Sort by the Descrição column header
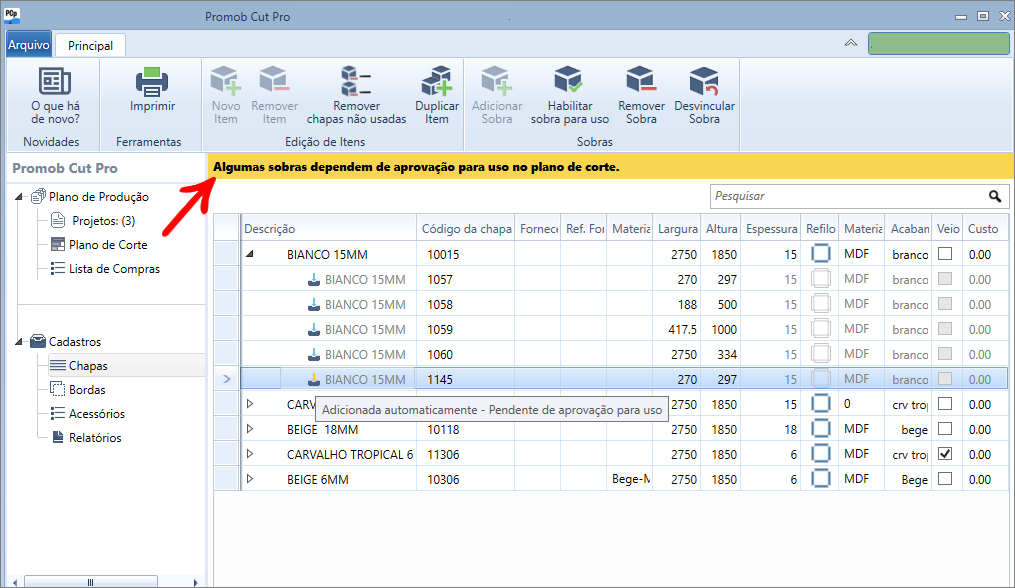Viewport: 1015px width, 588px height. tap(329, 229)
